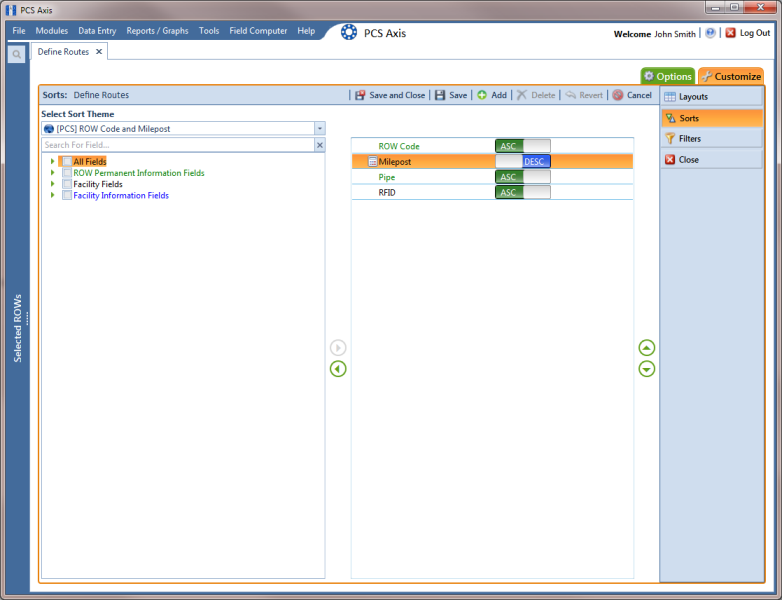
Task: Expand Facility Information Fields node
Action: point(52,195)
